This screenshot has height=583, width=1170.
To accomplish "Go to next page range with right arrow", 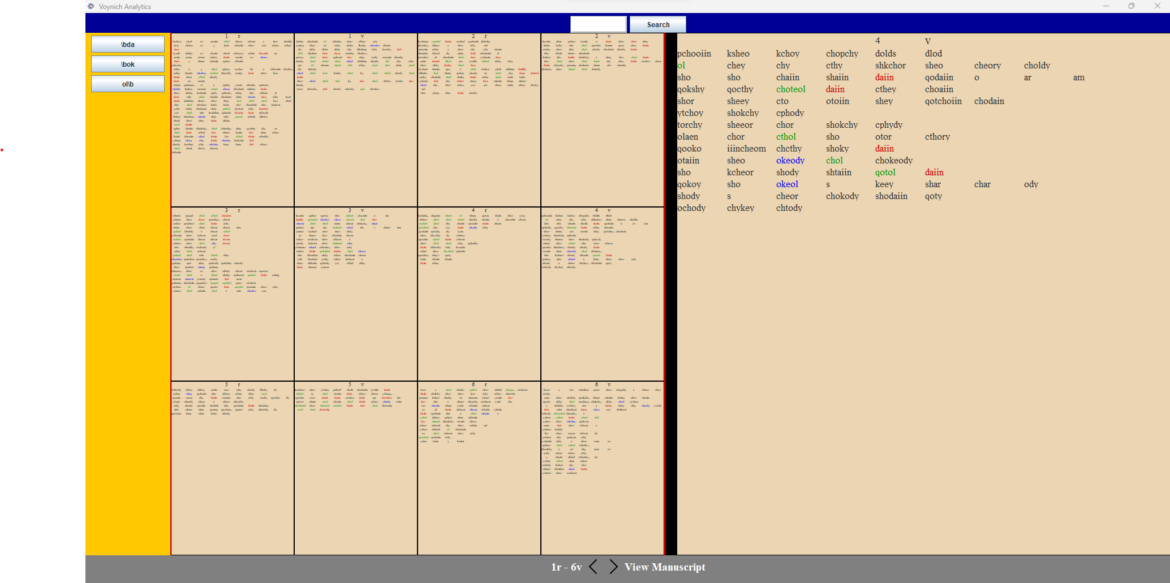I will point(613,567).
